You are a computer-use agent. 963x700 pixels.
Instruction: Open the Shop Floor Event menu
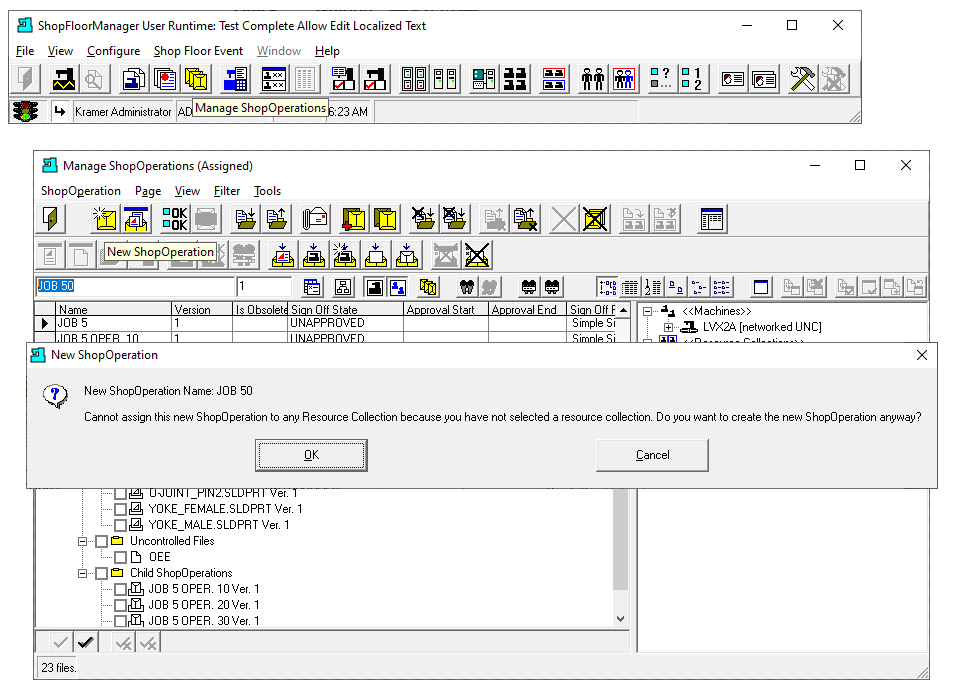click(x=198, y=51)
